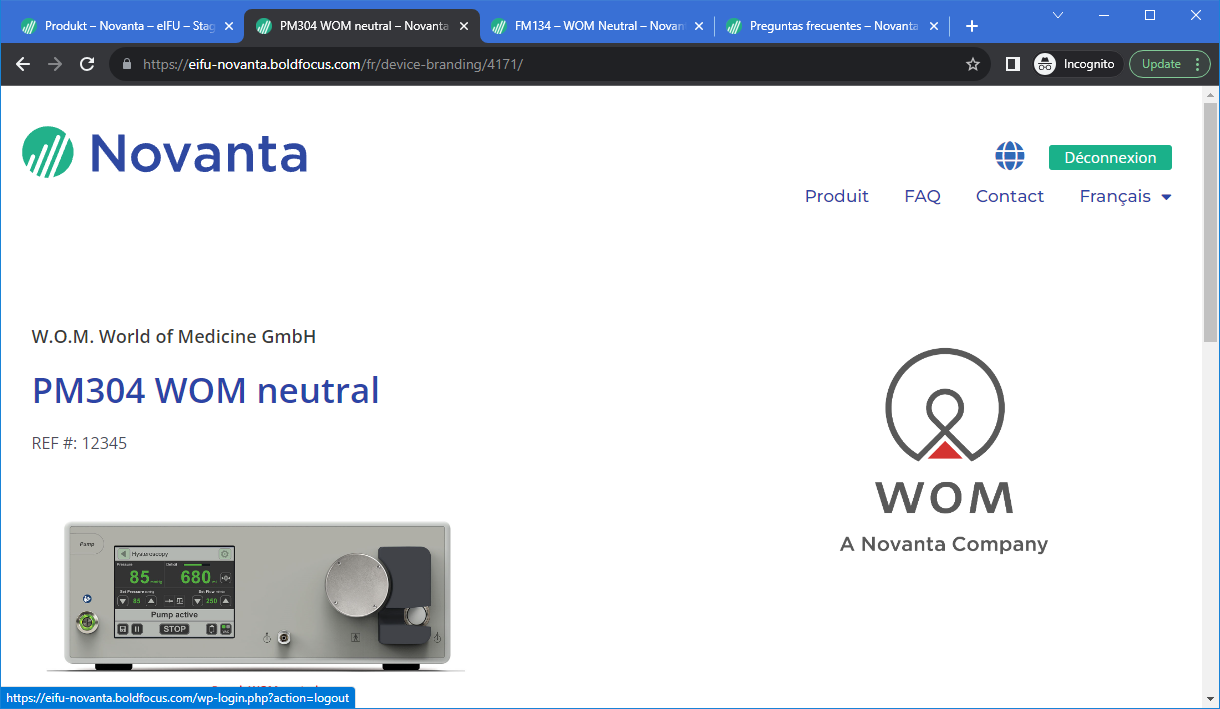Open the tab search chevron
Viewport: 1220px width, 709px height.
tap(1058, 15)
